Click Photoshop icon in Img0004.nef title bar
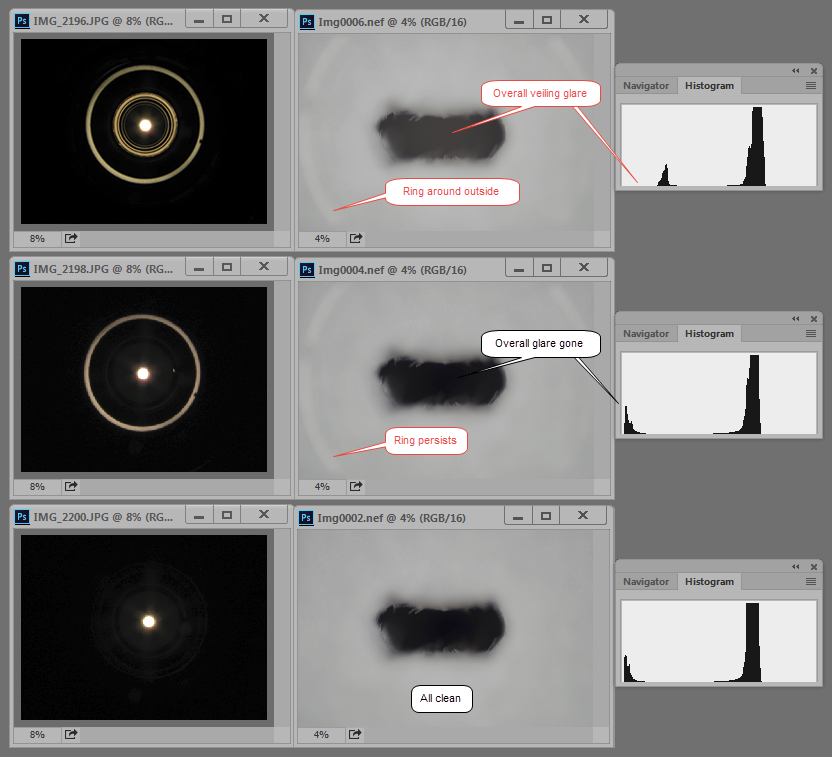This screenshot has width=832, height=757. coord(307,269)
